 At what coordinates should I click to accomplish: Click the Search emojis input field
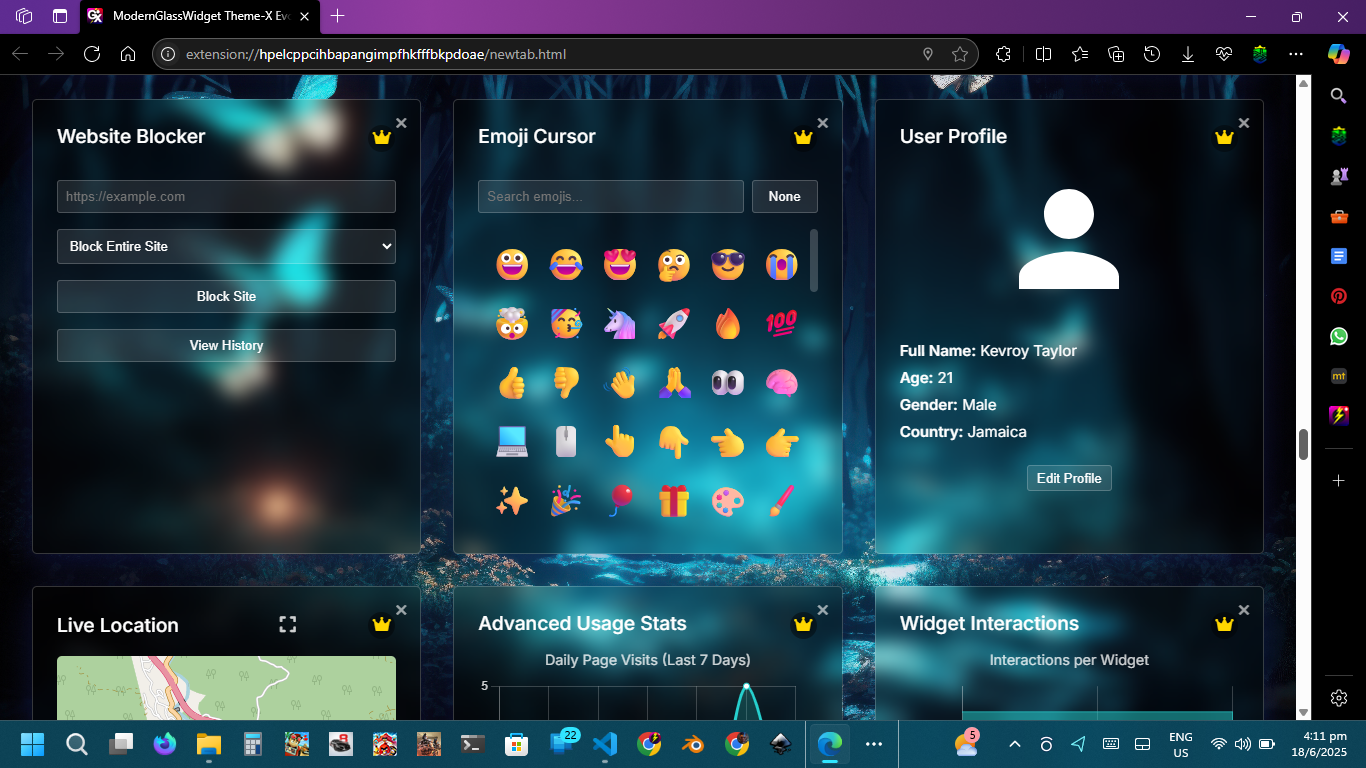[x=610, y=196]
